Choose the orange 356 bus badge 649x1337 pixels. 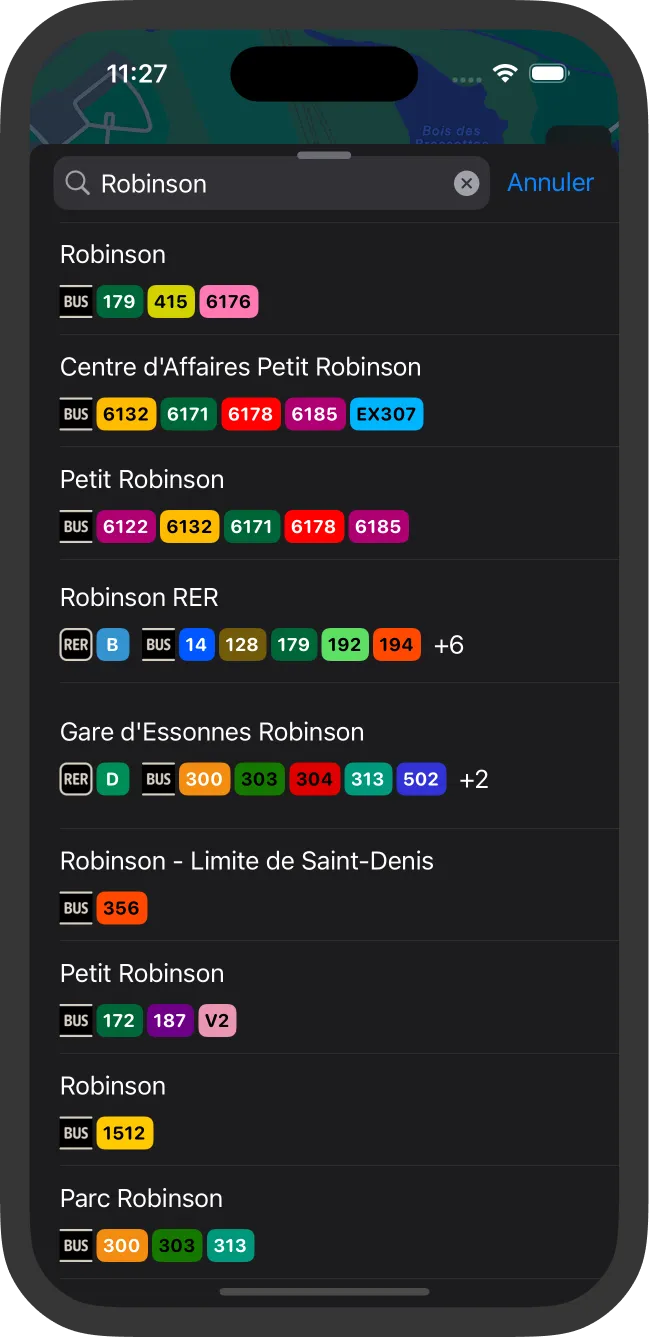(x=122, y=908)
